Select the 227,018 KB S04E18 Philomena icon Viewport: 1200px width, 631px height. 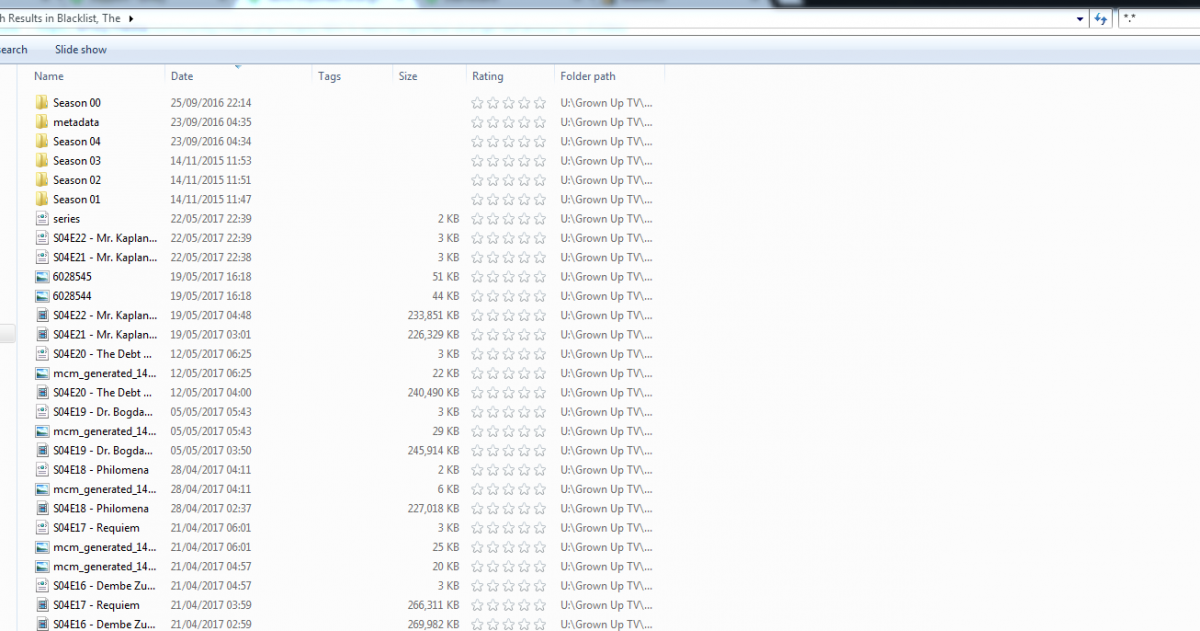point(41,509)
